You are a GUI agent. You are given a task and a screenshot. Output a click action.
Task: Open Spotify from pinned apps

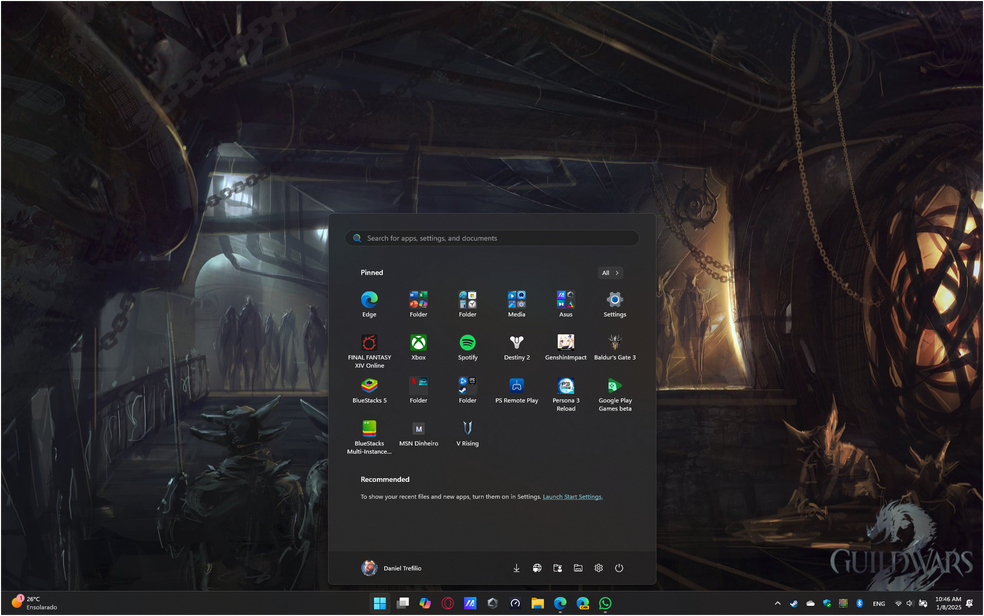[467, 343]
